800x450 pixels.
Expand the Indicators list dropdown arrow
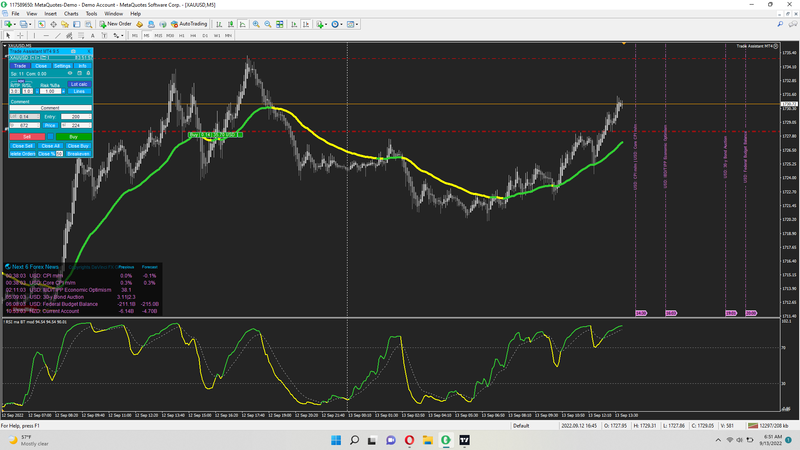coord(326,23)
